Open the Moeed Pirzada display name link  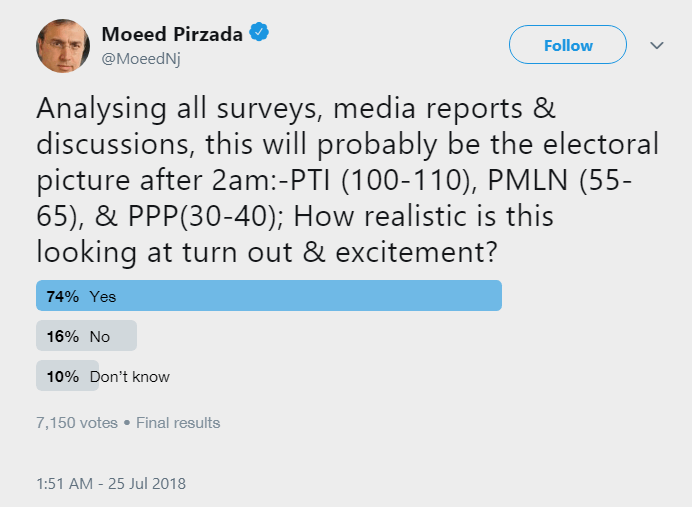[172, 33]
